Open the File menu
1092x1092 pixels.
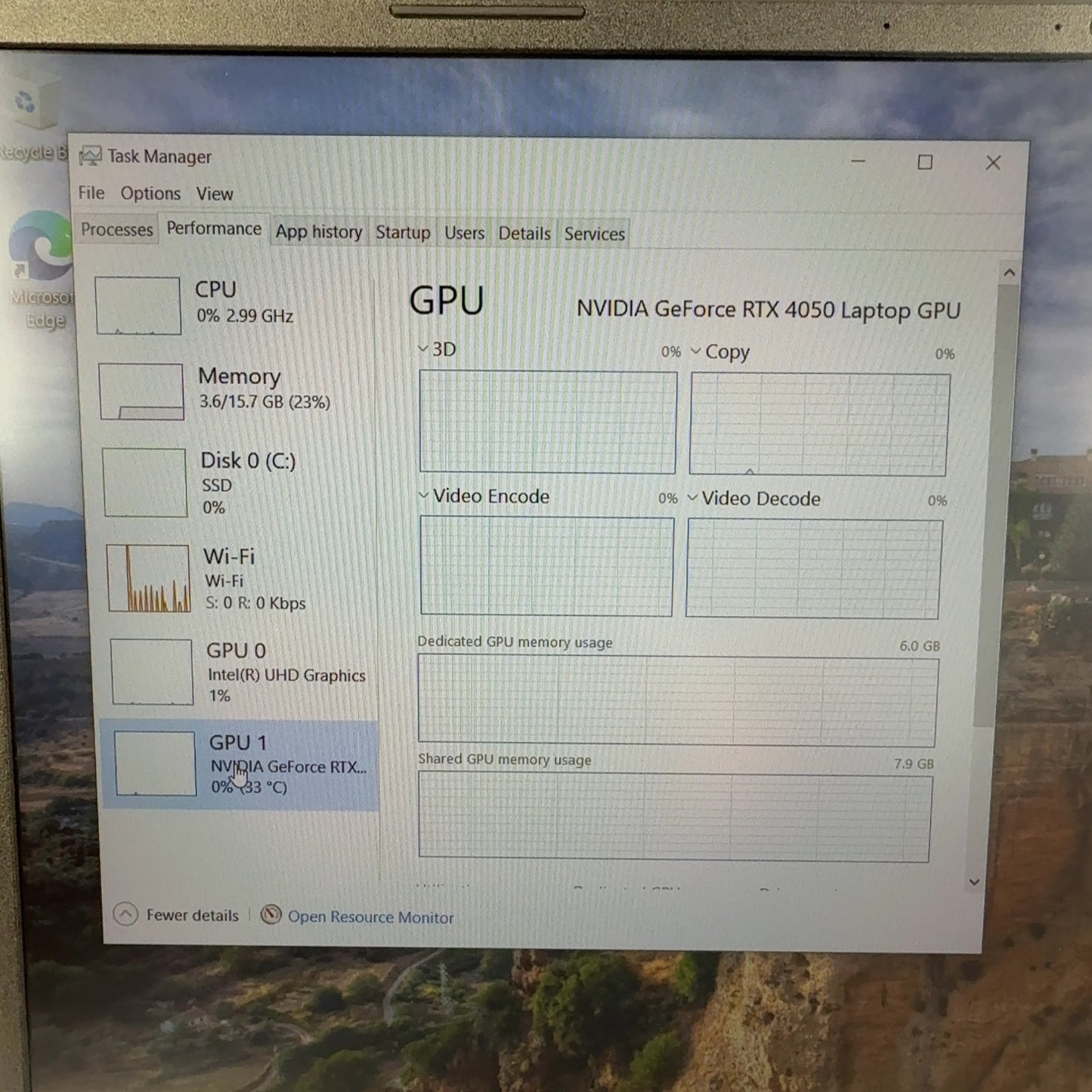pos(91,193)
